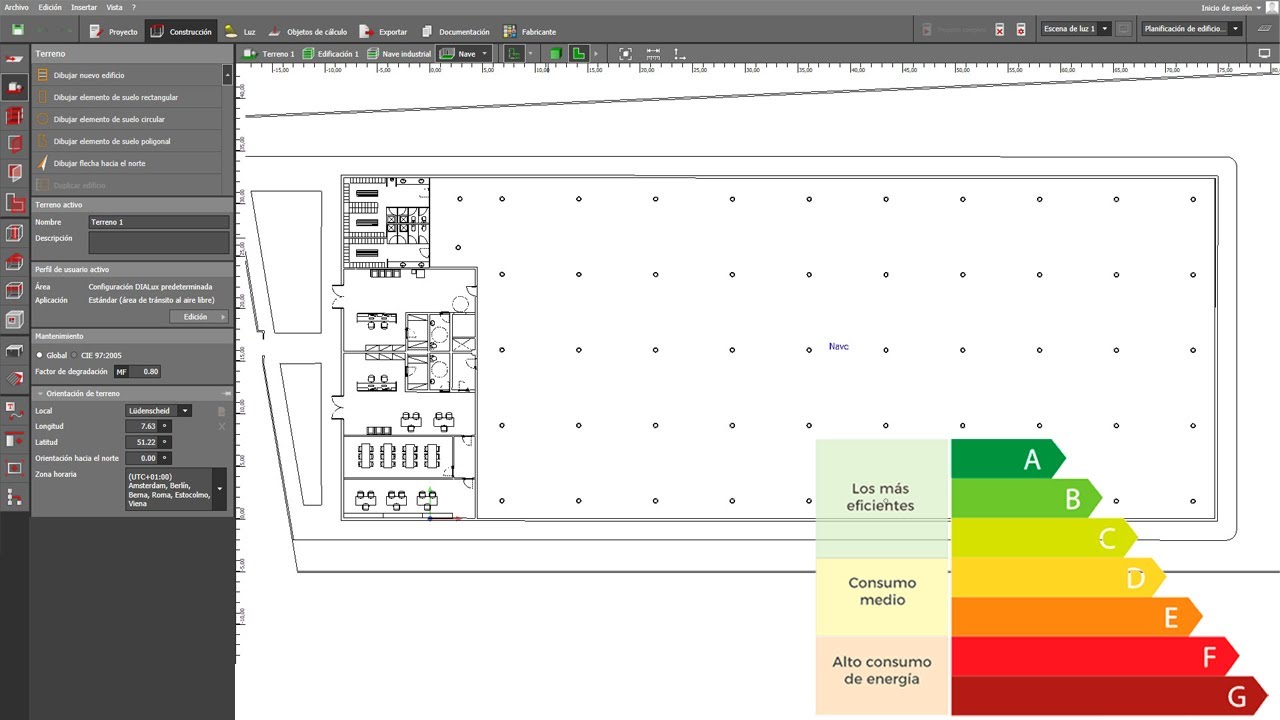The image size is (1280, 720).
Task: Select the Terreno site tool in sidebar
Action: (14, 87)
